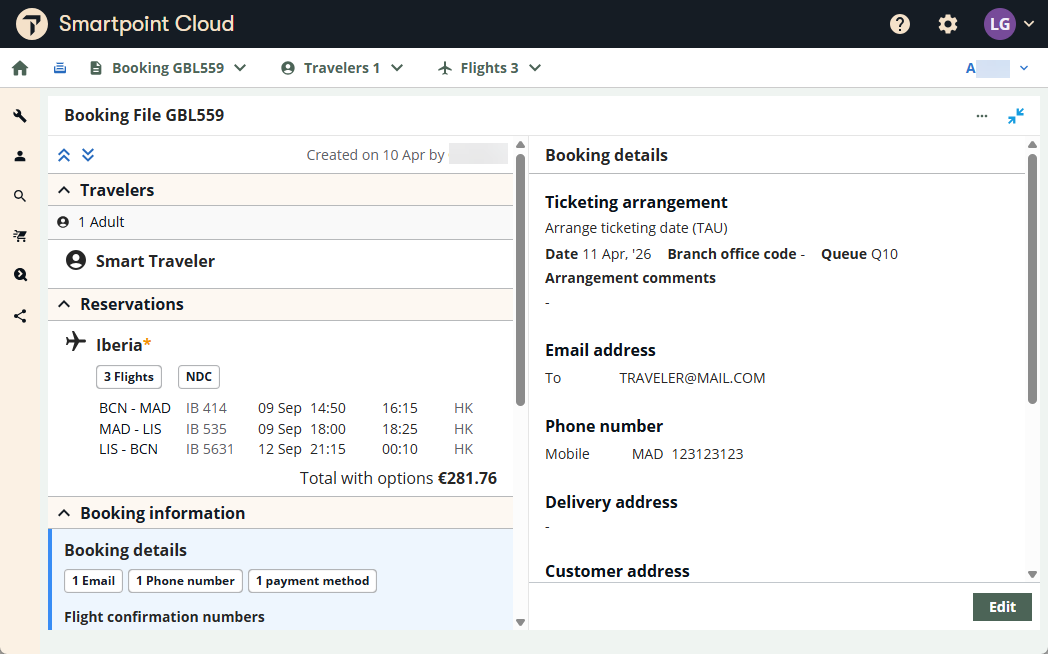Collapse all sections with double up chevron
1048x654 pixels.
pos(64,155)
